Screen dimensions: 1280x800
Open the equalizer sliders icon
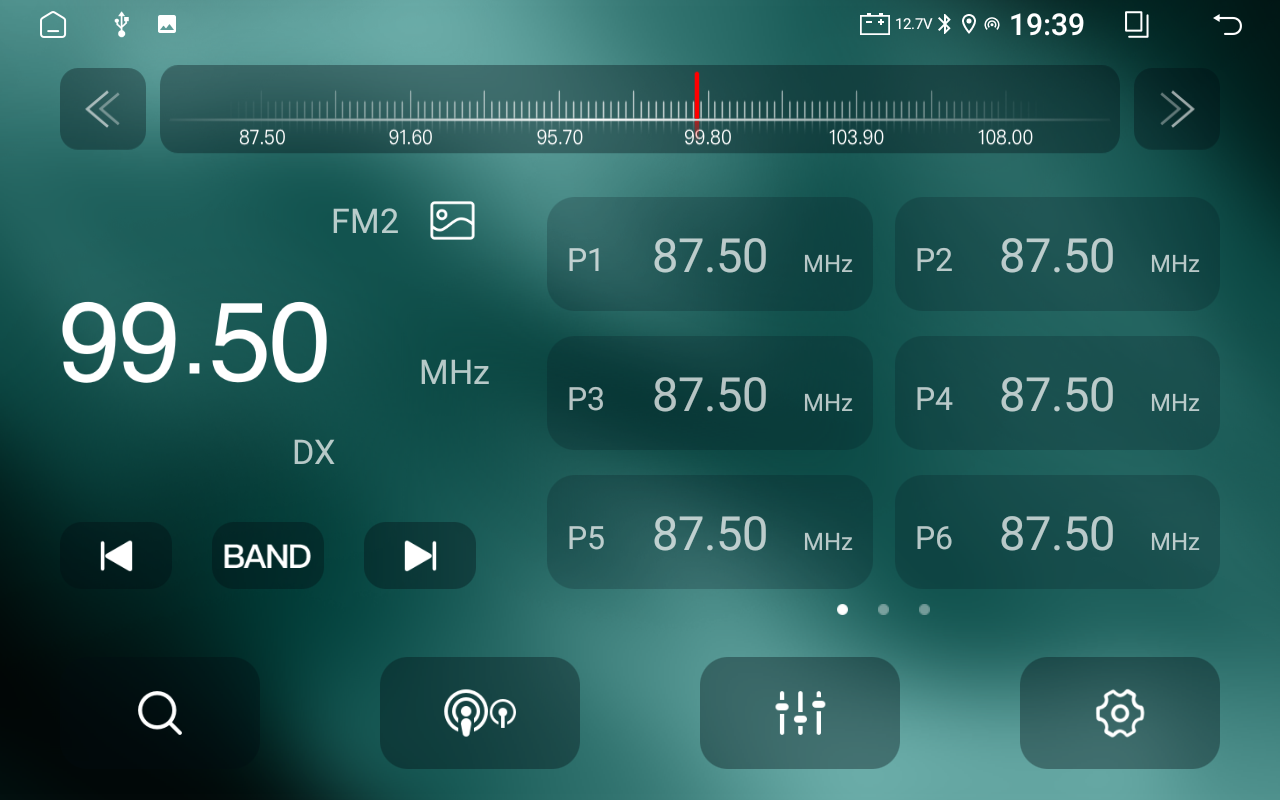tap(800, 713)
